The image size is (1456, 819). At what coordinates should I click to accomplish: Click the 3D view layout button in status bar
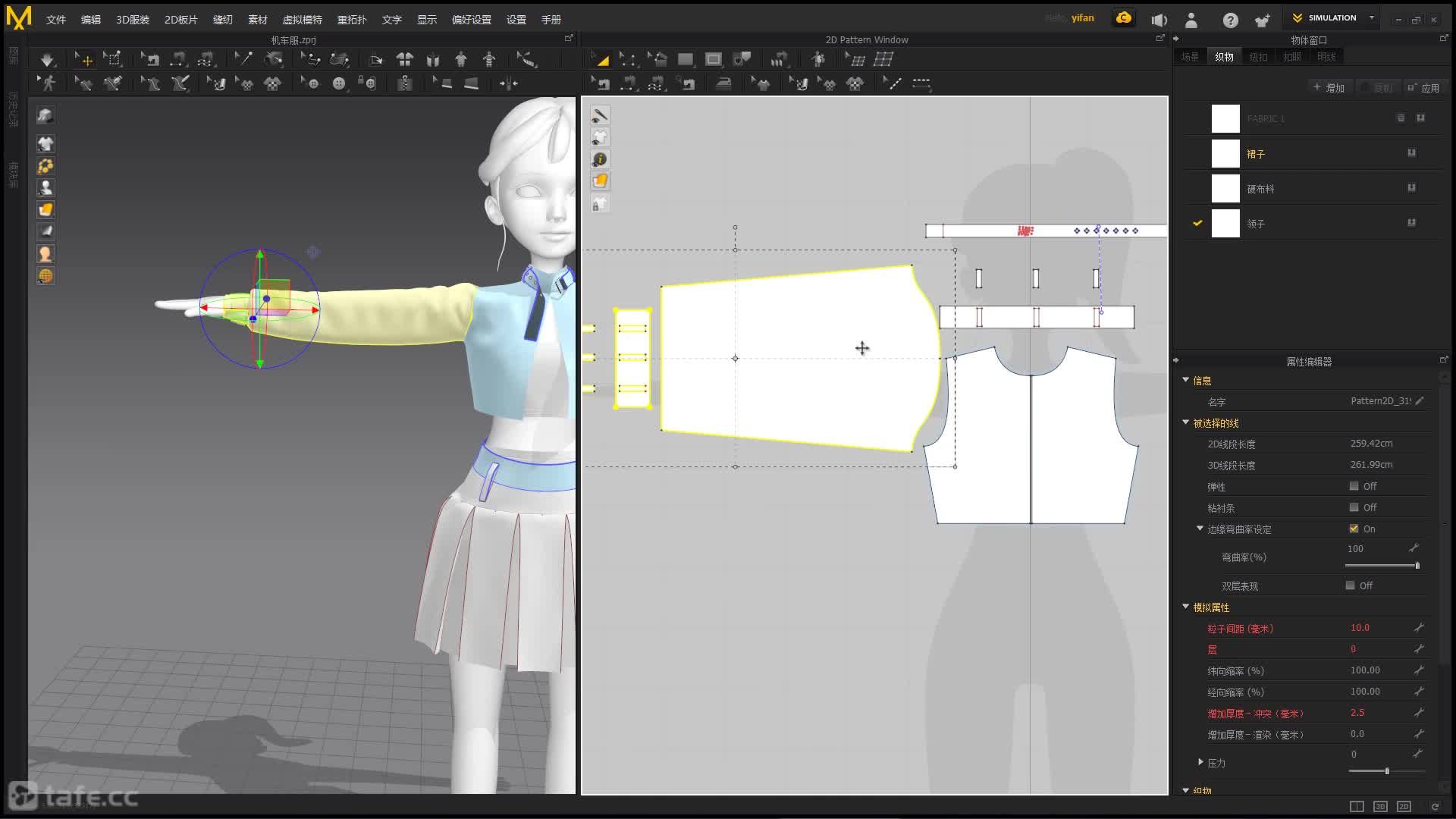(1380, 806)
